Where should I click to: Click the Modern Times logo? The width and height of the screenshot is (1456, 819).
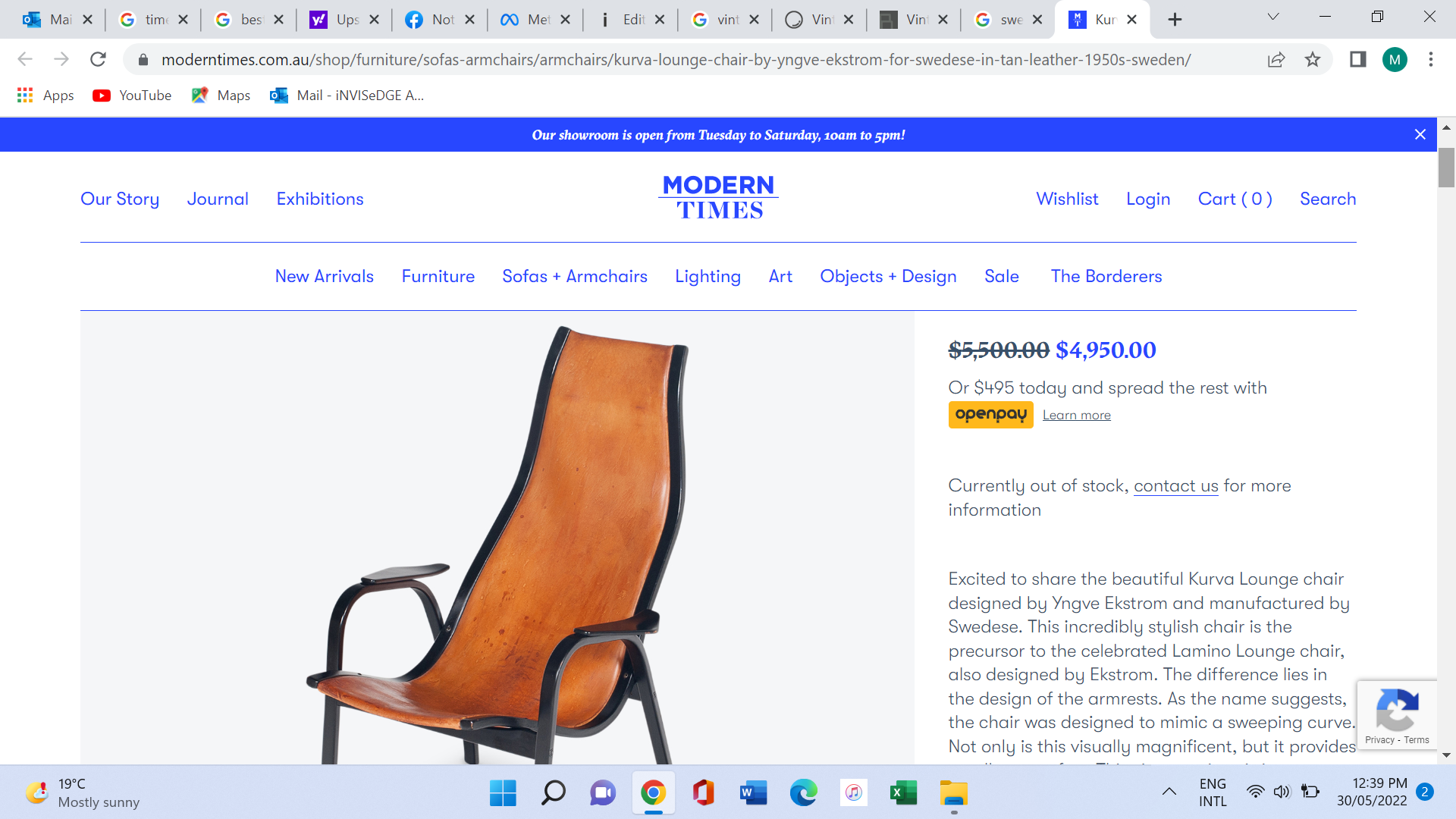[719, 197]
